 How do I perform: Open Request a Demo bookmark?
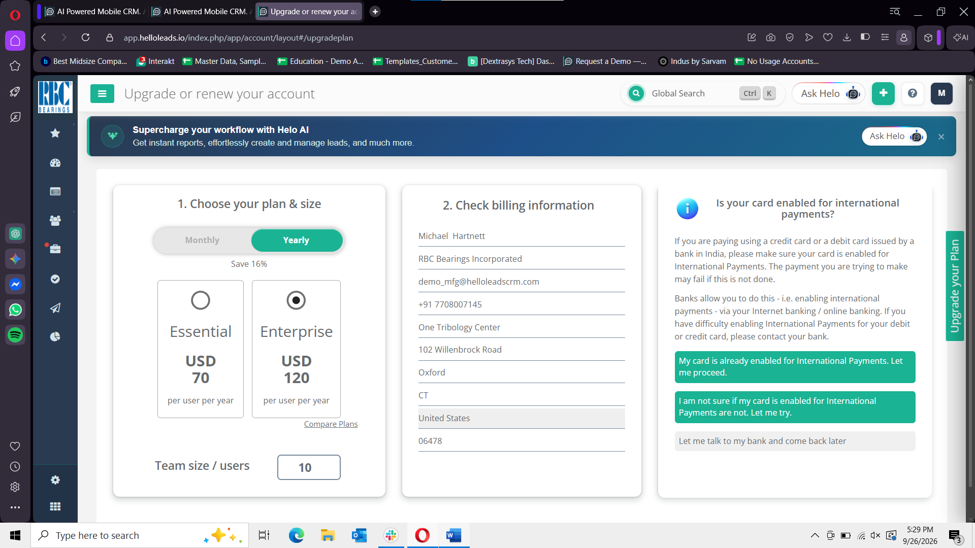point(605,61)
